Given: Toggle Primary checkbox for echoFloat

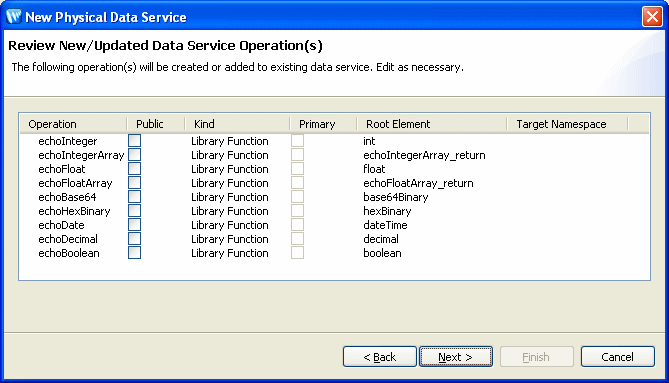Looking at the screenshot, I should [x=297, y=169].
